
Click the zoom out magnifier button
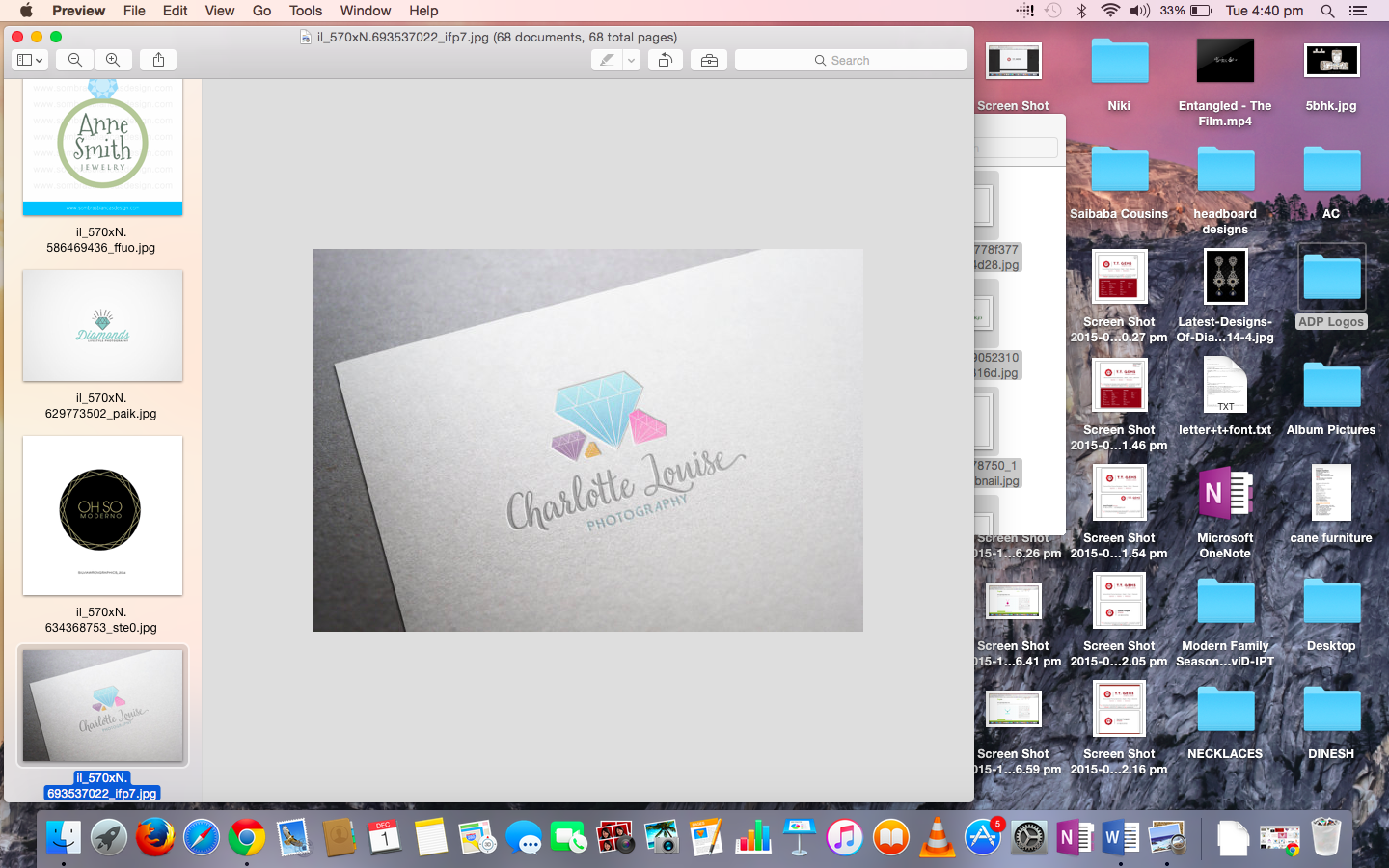pos(74,60)
